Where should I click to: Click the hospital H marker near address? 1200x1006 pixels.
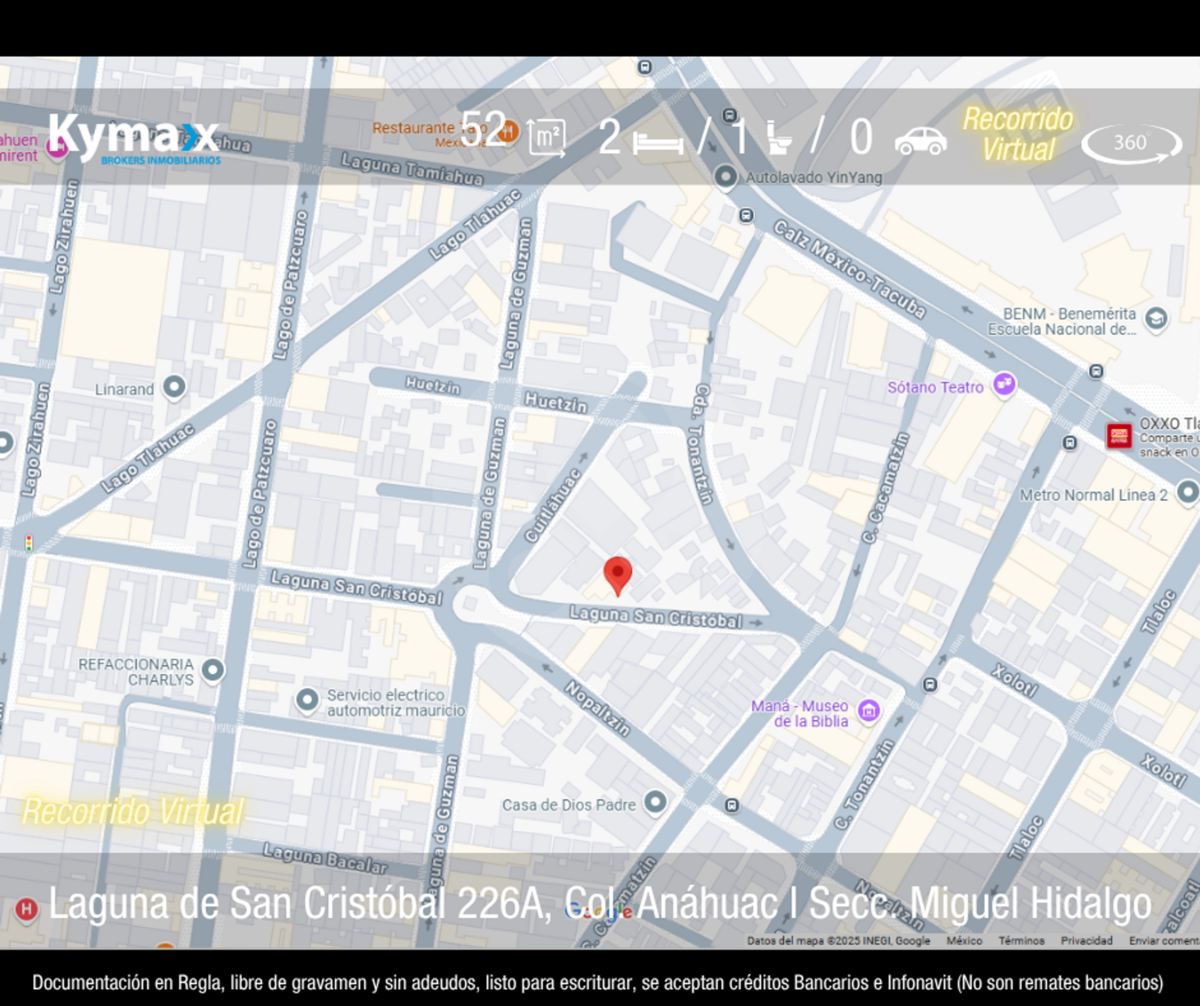click(27, 909)
